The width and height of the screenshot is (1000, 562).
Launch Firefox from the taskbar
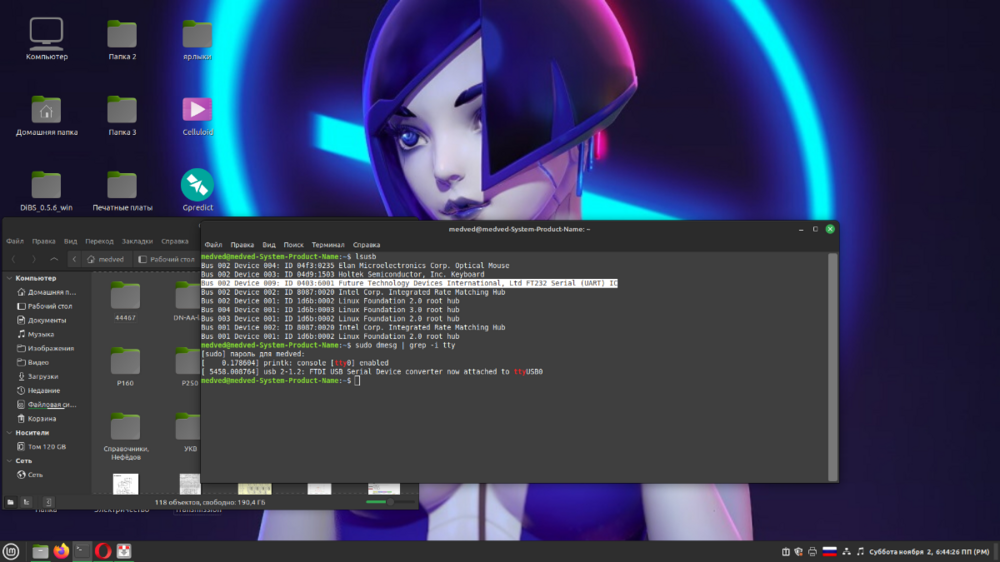coord(61,551)
